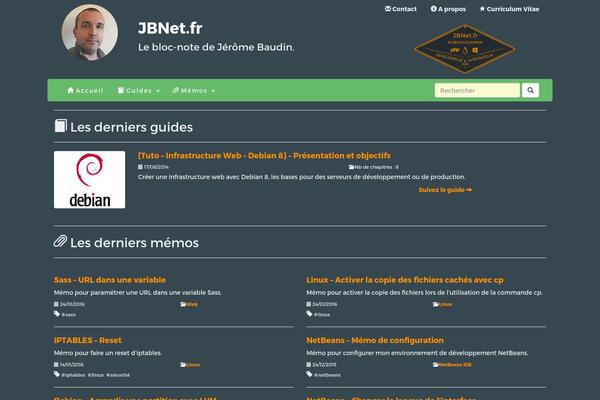Open the Contact link in header
Screen dimensions: 600x400
pyautogui.click(x=401, y=9)
